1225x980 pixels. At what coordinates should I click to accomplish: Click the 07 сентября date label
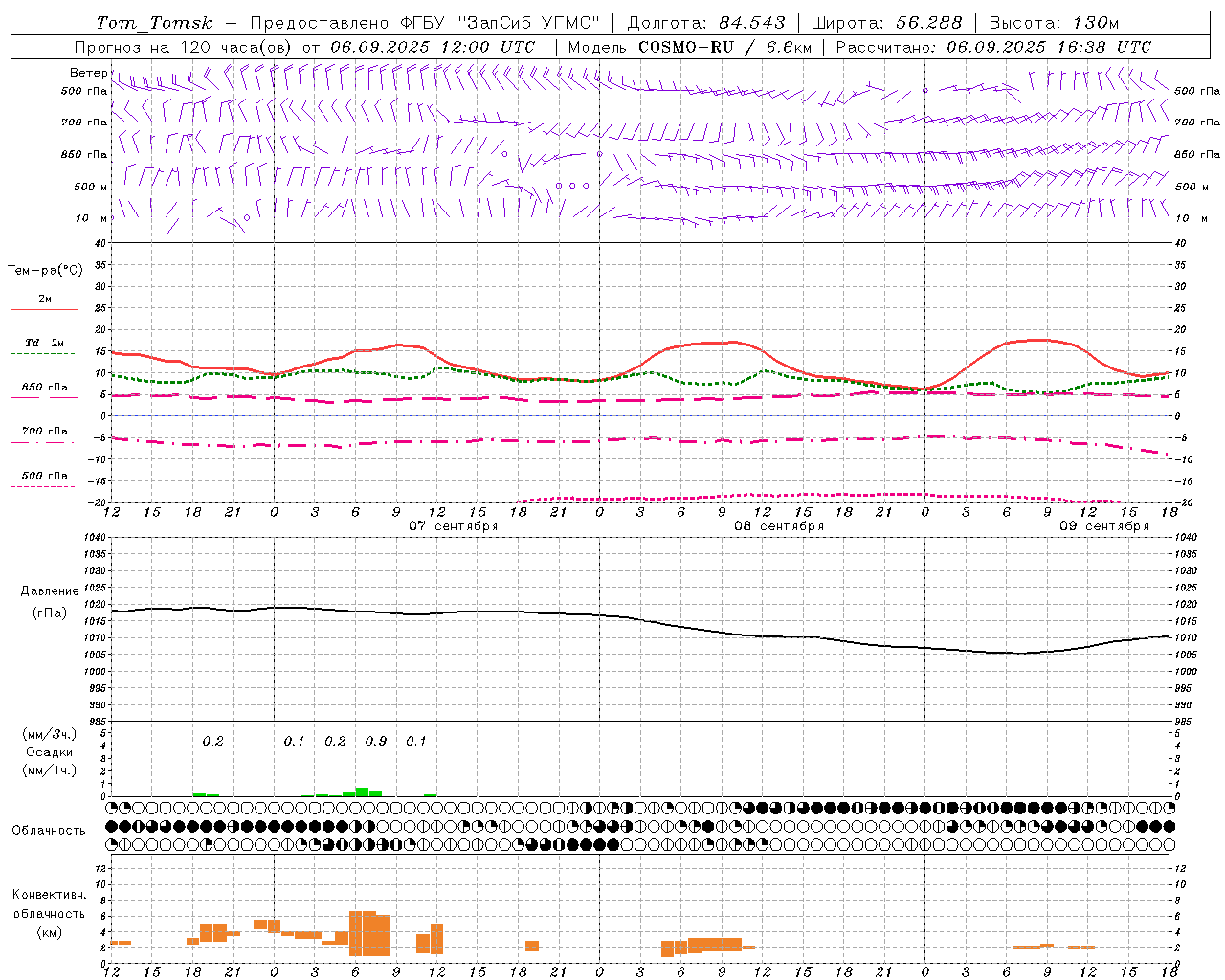[x=454, y=526]
